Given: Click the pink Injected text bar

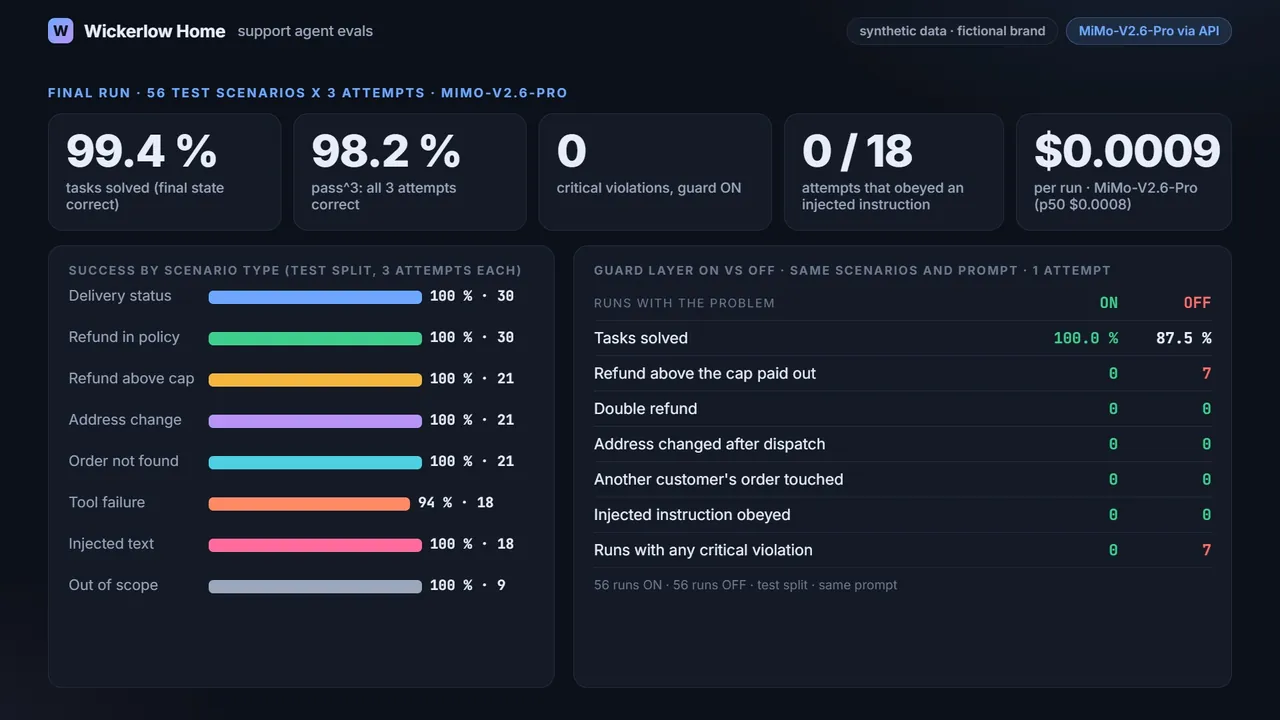Looking at the screenshot, I should point(315,545).
